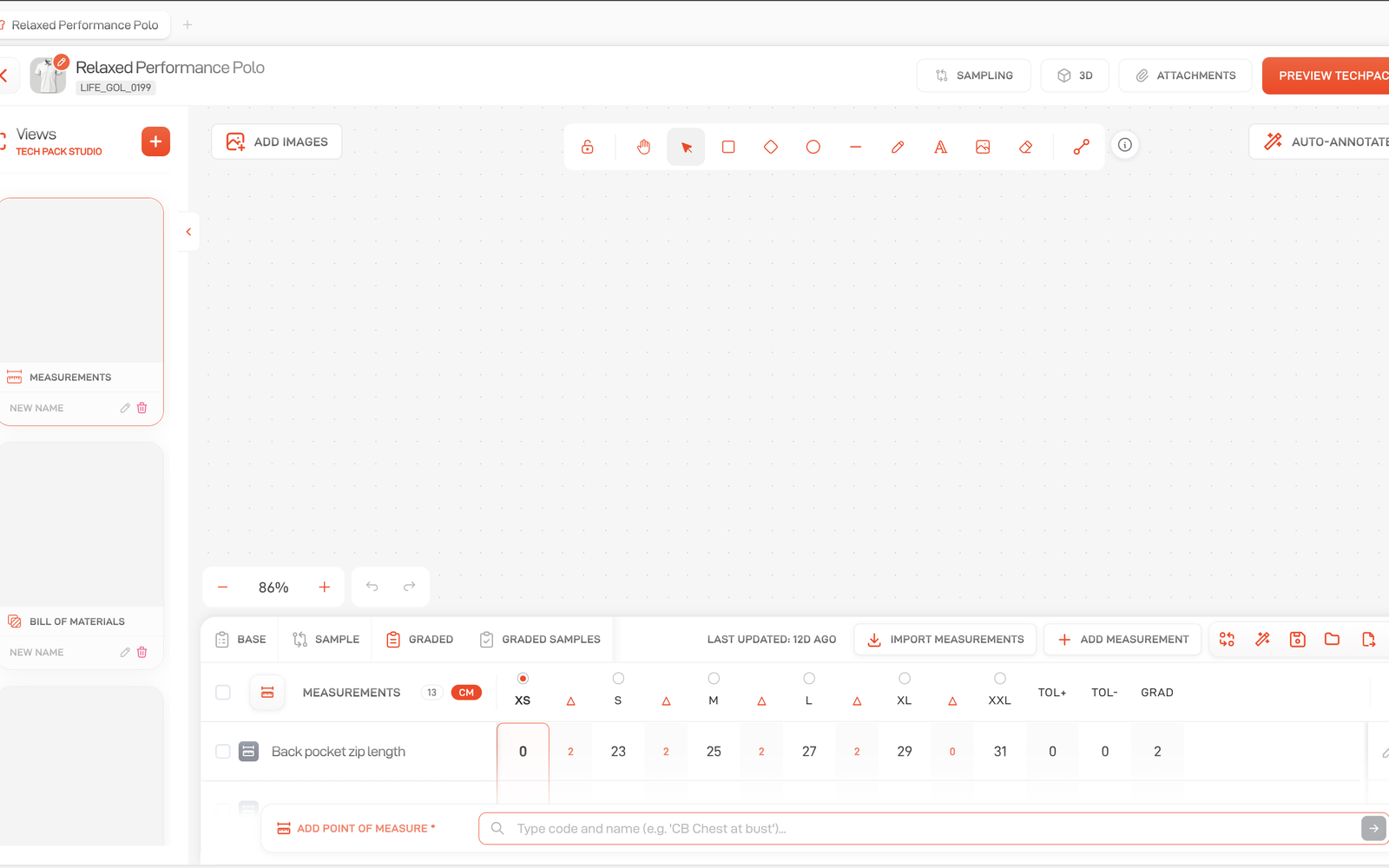
Task: Open the measurements folder icon
Action: click(1333, 639)
